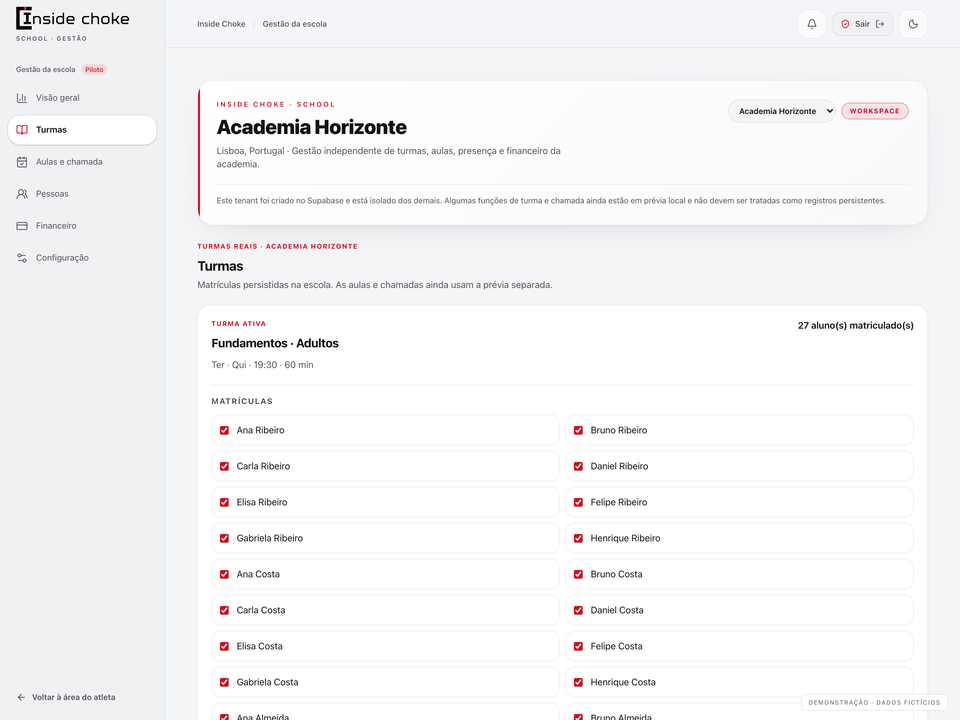
Task: Uncheck Henrique Ribeiro checkbox
Action: click(578, 538)
